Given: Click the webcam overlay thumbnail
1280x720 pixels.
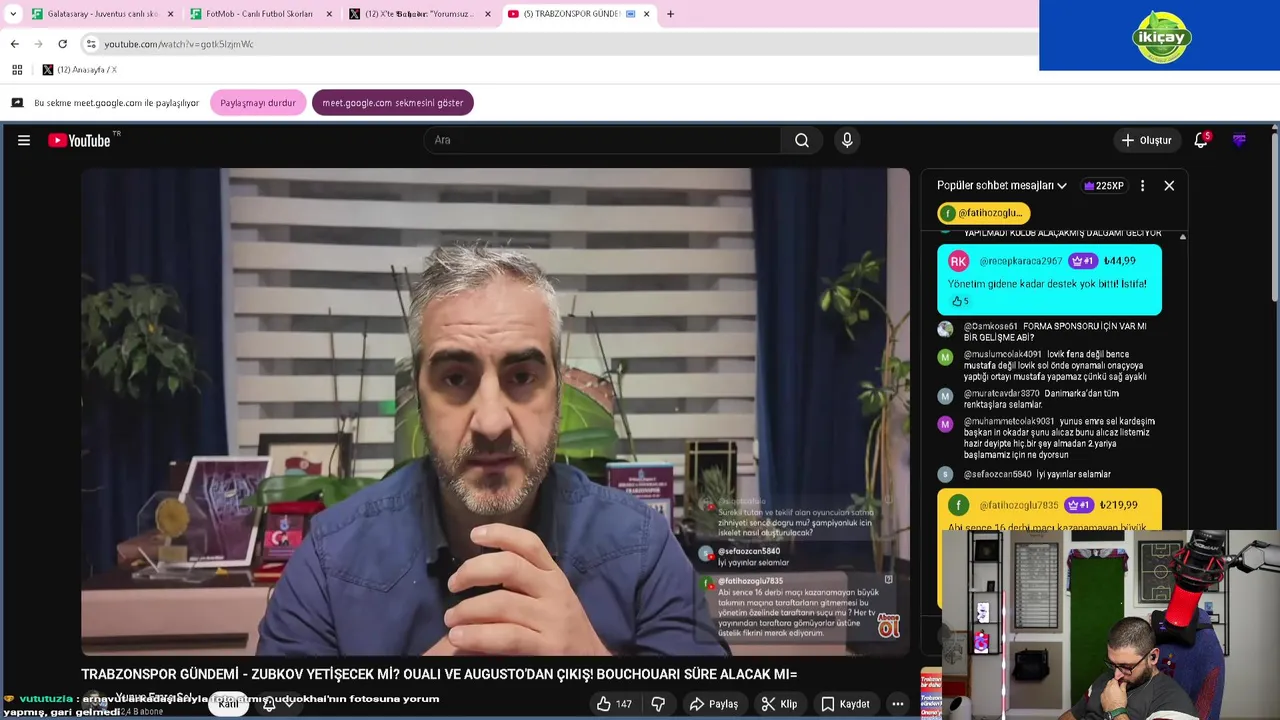Looking at the screenshot, I should click(x=1109, y=625).
